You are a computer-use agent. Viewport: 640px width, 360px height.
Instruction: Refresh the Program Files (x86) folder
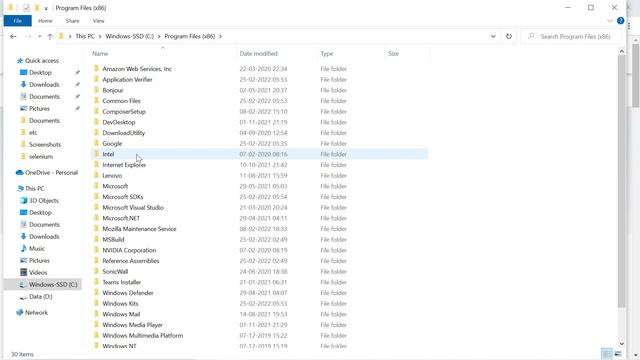pos(509,36)
